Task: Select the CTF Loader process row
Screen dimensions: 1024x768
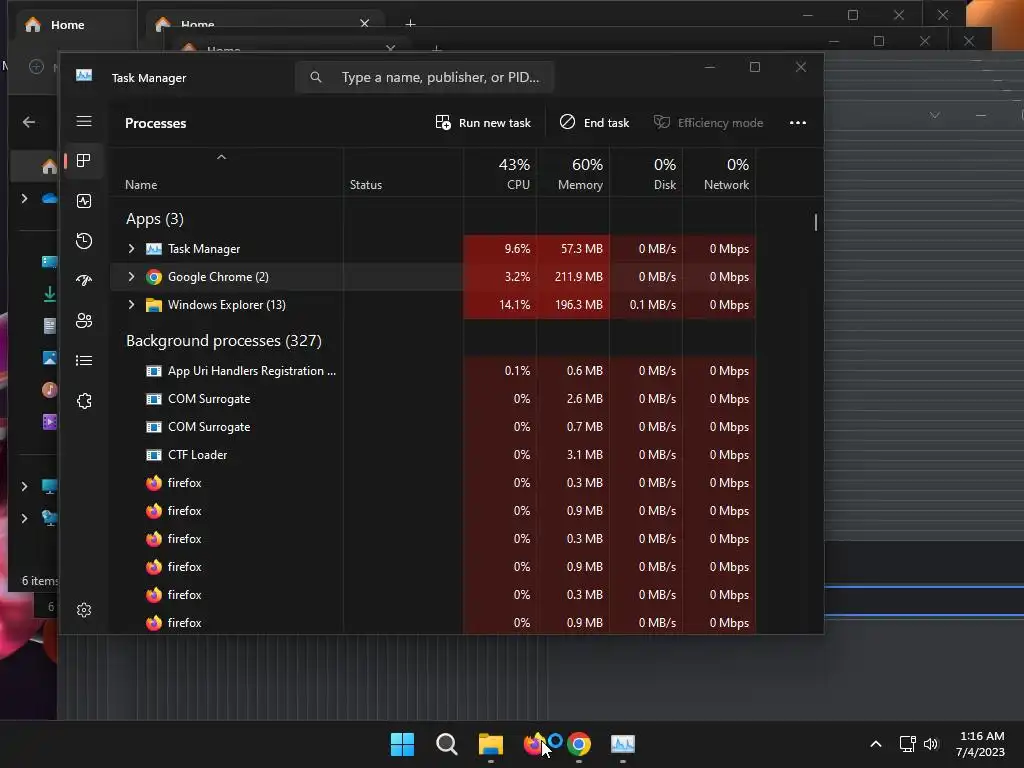Action: click(433, 455)
